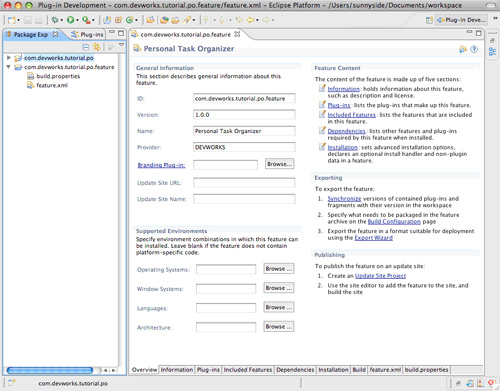Viewport: 500px width, 391px height.
Task: Open the Dependencies editor page tab
Action: coord(295,370)
